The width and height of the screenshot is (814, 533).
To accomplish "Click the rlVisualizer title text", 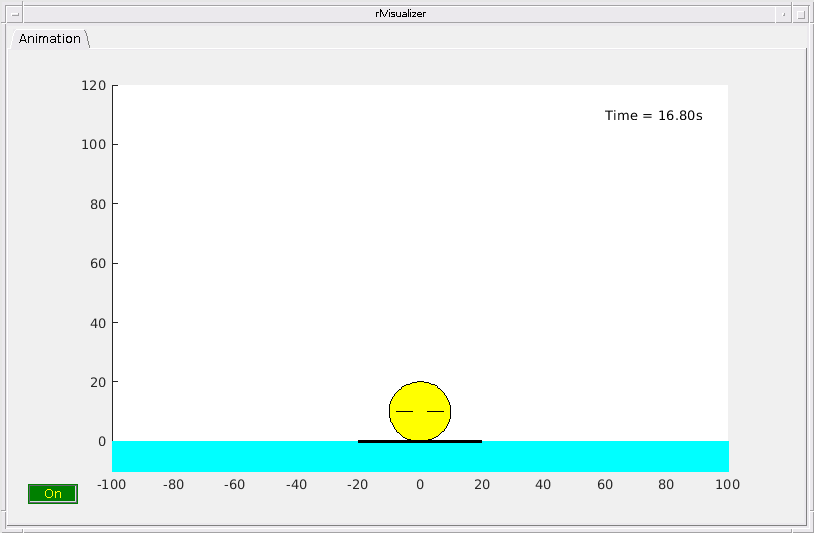I will 401,14.
